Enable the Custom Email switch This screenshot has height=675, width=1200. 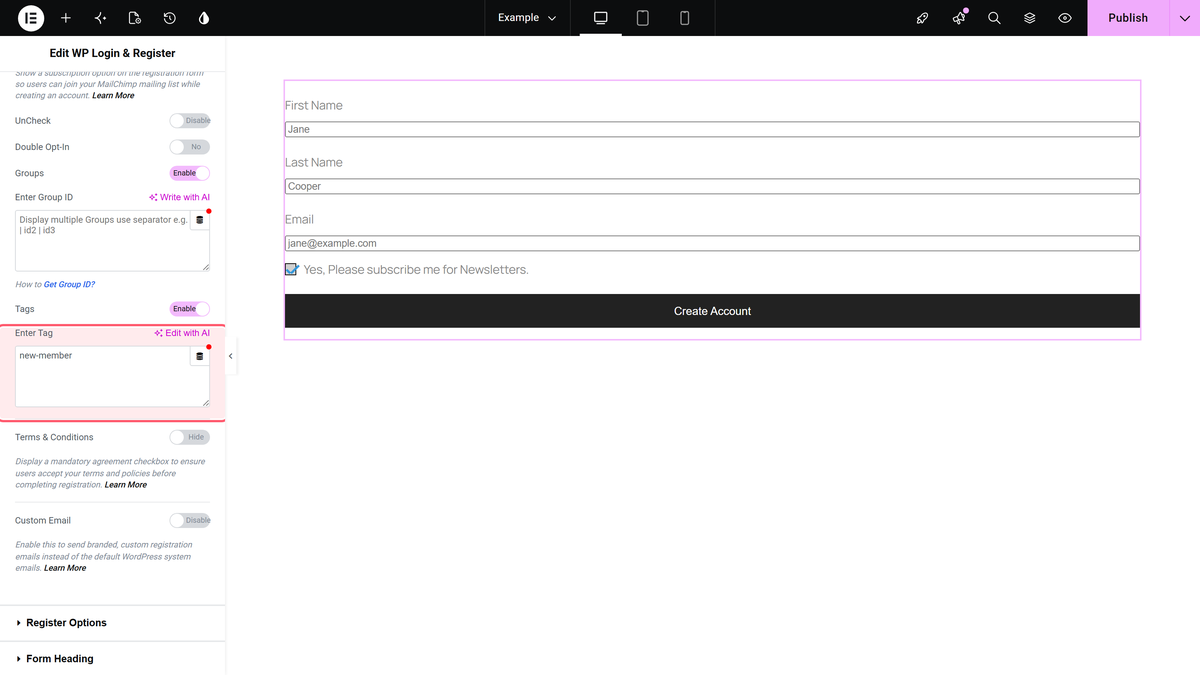click(x=190, y=520)
